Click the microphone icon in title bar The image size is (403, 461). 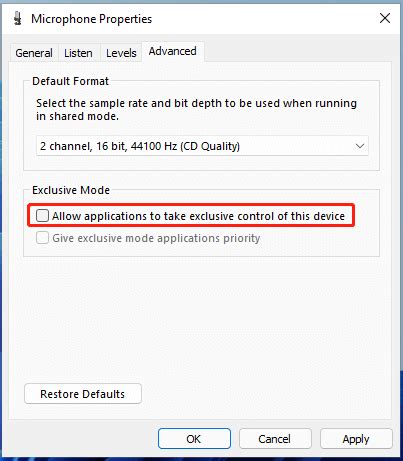(17, 19)
